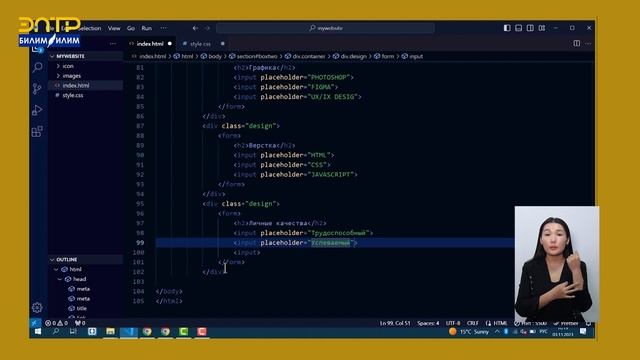Toggle the primary side bar layout icon
640x360 pixels.
507,28
